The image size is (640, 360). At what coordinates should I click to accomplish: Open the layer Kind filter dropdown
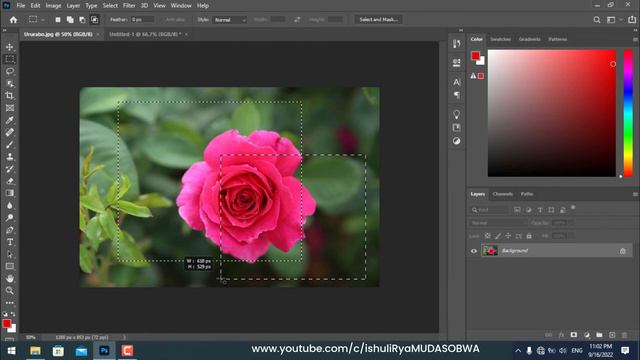click(x=489, y=210)
